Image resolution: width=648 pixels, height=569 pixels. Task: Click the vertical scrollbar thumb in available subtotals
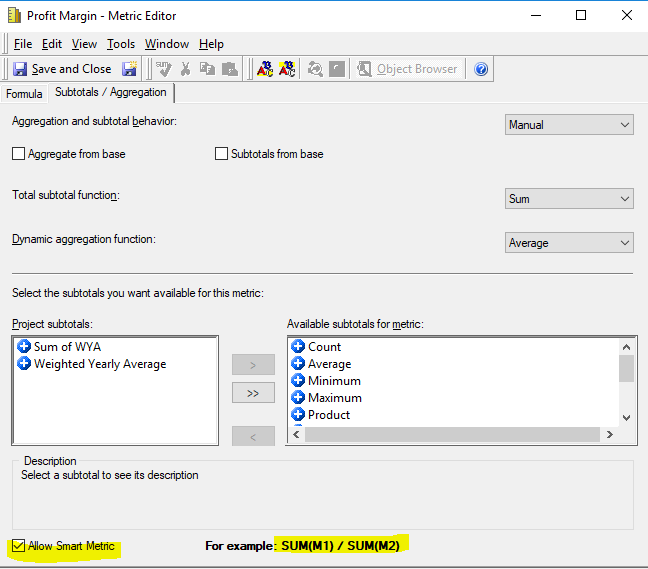pos(627,369)
